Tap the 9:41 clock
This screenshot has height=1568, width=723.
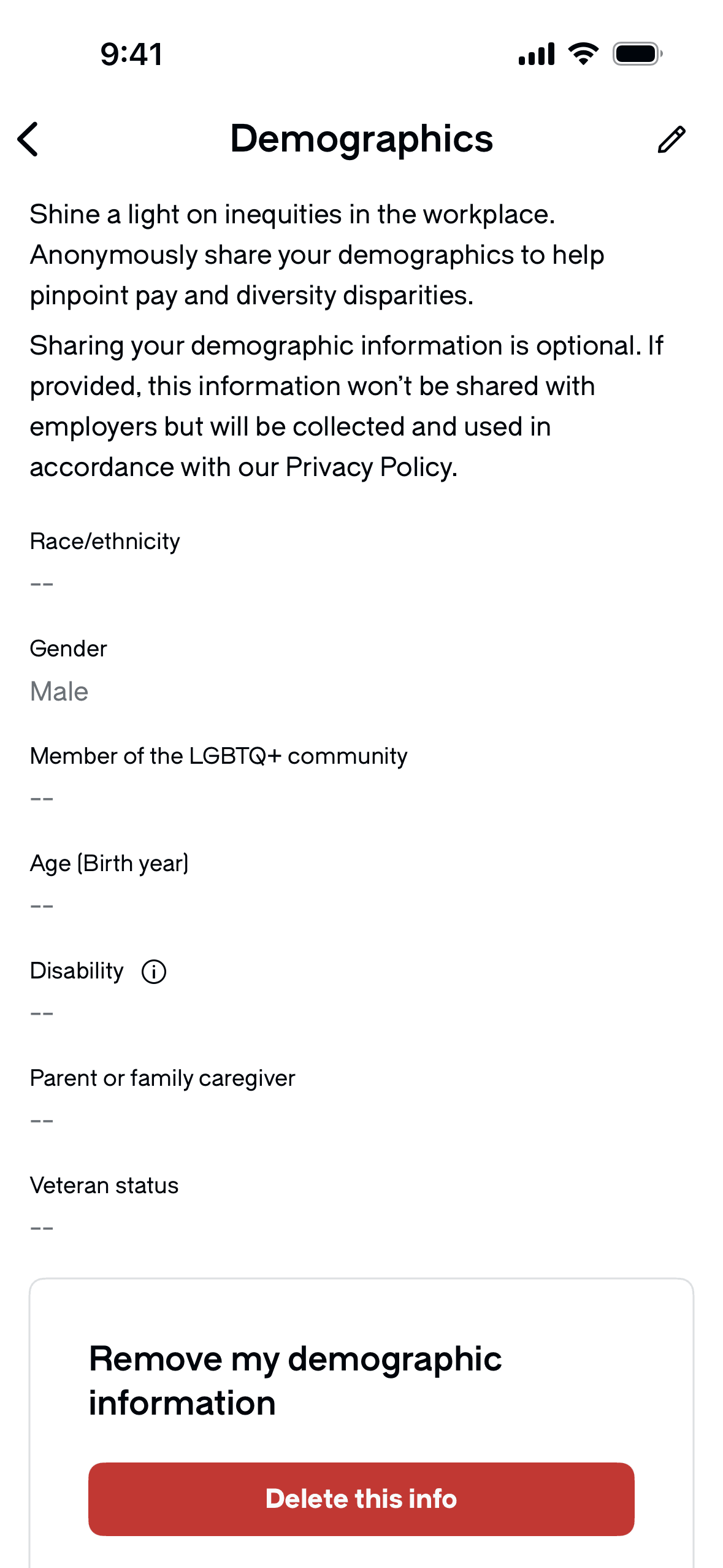(x=131, y=54)
